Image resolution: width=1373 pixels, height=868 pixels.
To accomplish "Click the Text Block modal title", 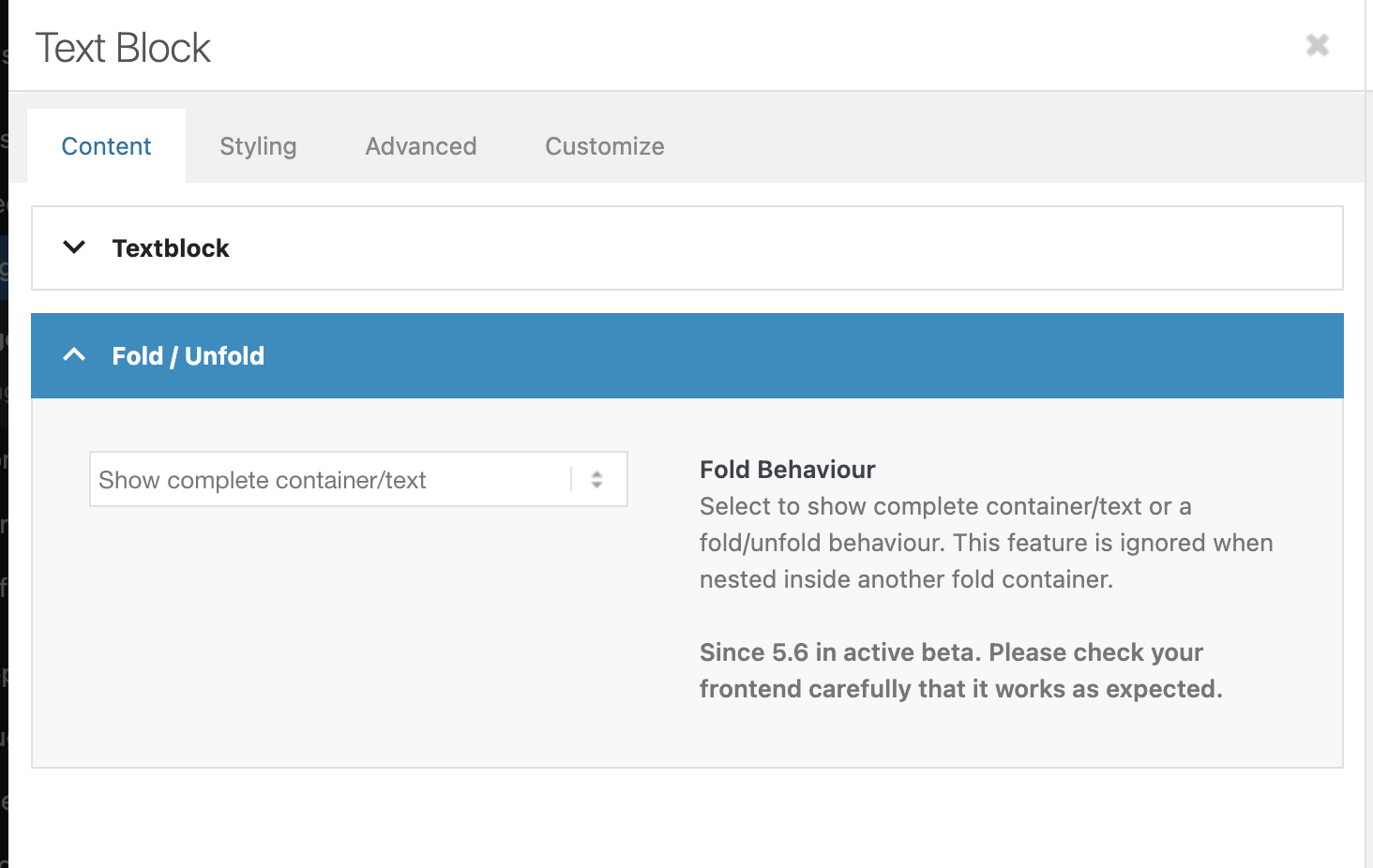I will pos(123,48).
